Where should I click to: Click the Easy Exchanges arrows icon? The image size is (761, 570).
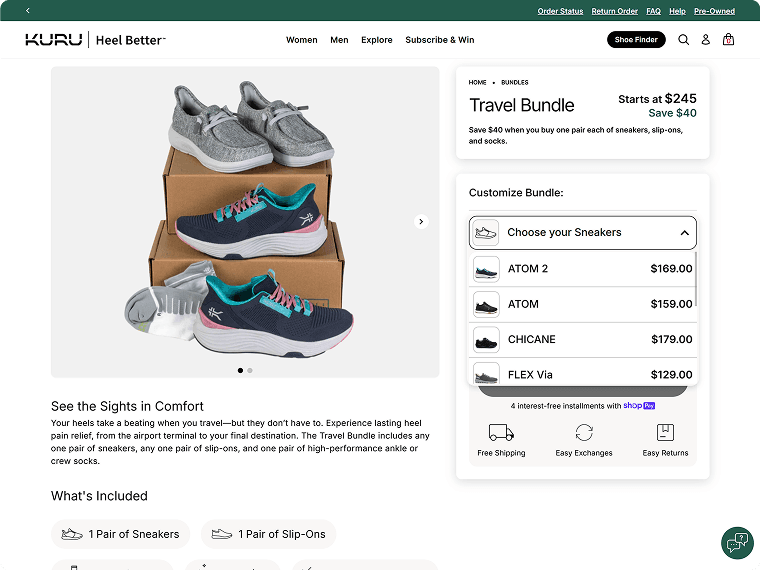pos(584,432)
